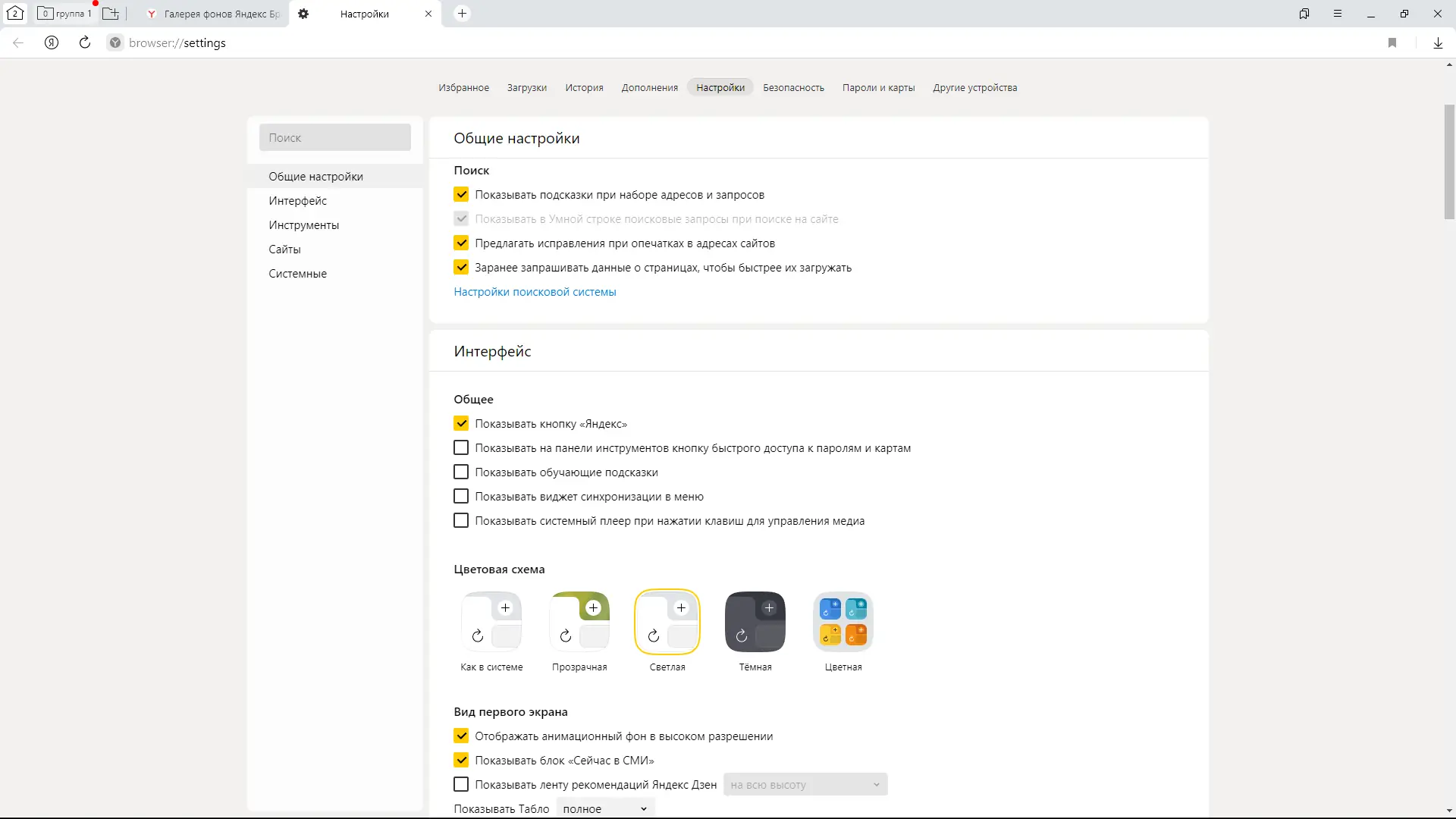Expand the Zen feed height dropdown
The width and height of the screenshot is (1456, 819).
coord(805,785)
